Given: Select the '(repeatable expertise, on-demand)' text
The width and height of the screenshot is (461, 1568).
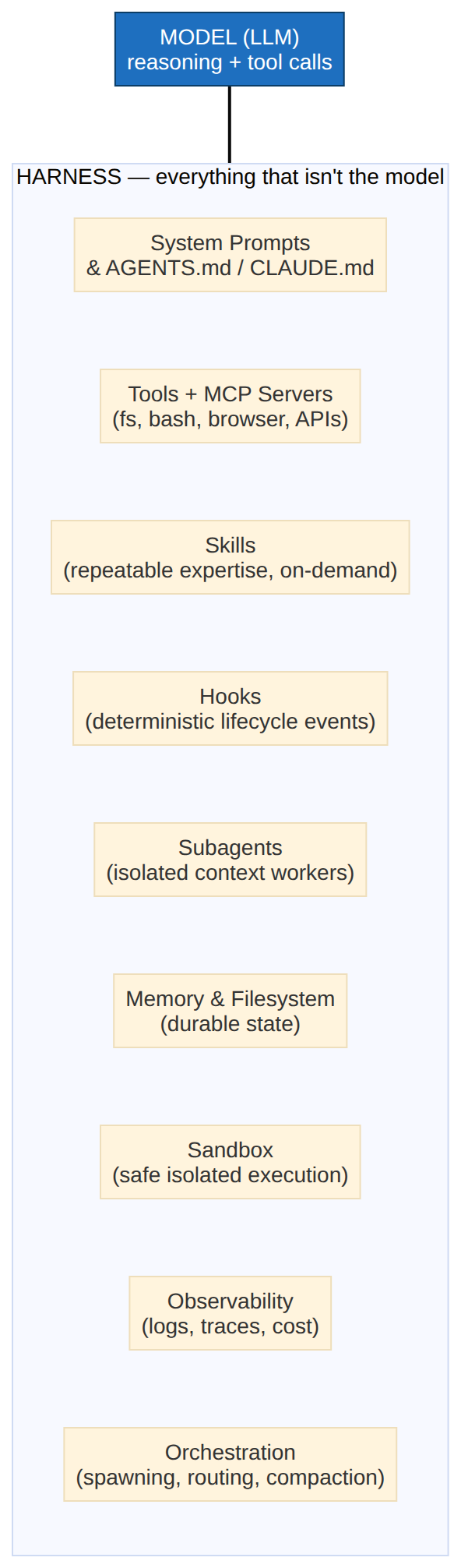Looking at the screenshot, I should (x=230, y=570).
